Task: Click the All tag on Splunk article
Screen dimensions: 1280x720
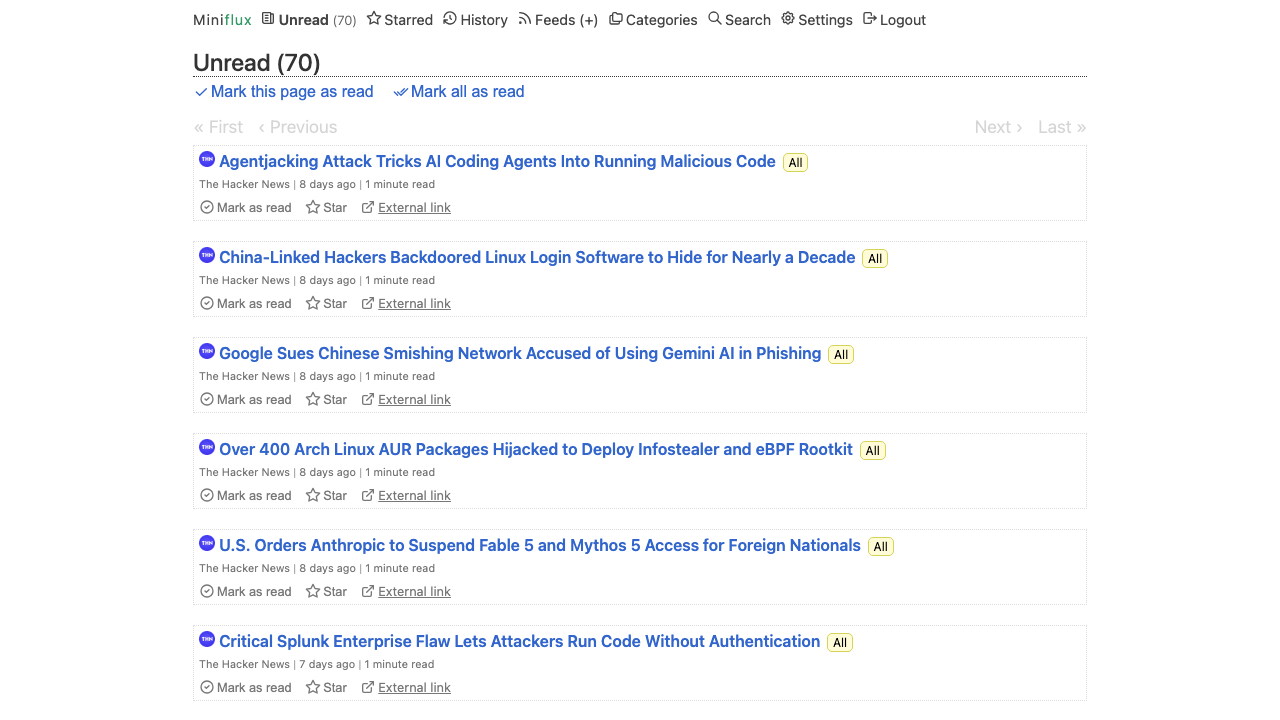Action: click(x=840, y=643)
